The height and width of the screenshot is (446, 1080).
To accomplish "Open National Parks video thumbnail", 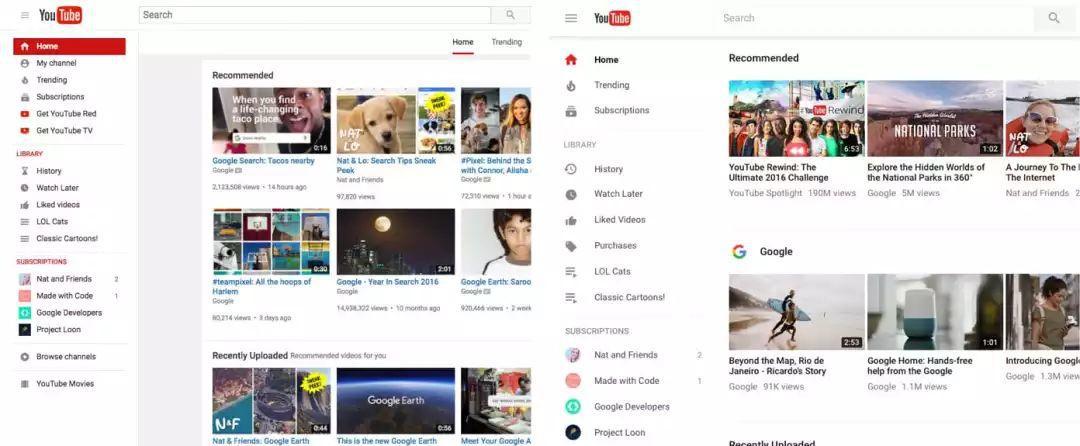I will [935, 118].
